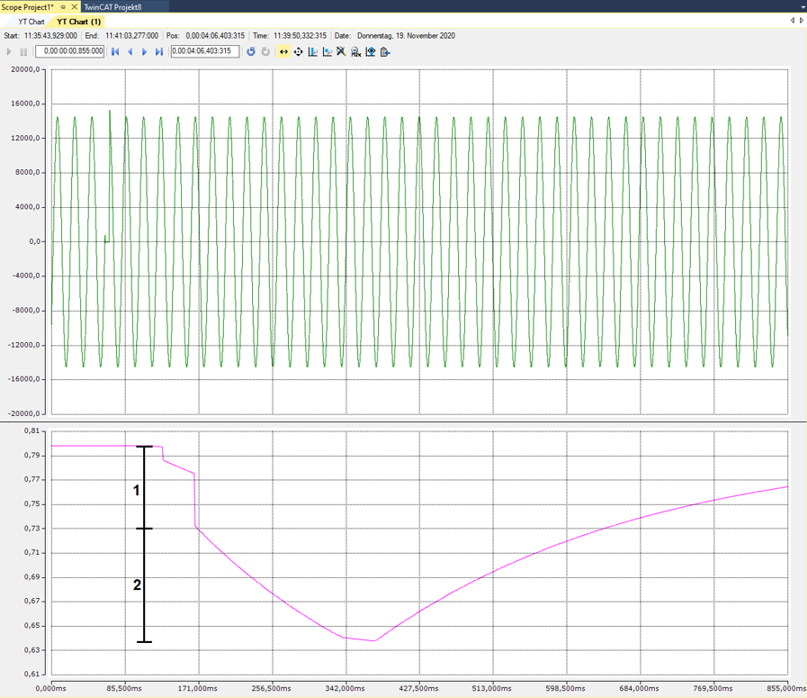Click the 0,81 label on lower chart axis
Screen dimensions: 807x698
[x=32, y=430]
